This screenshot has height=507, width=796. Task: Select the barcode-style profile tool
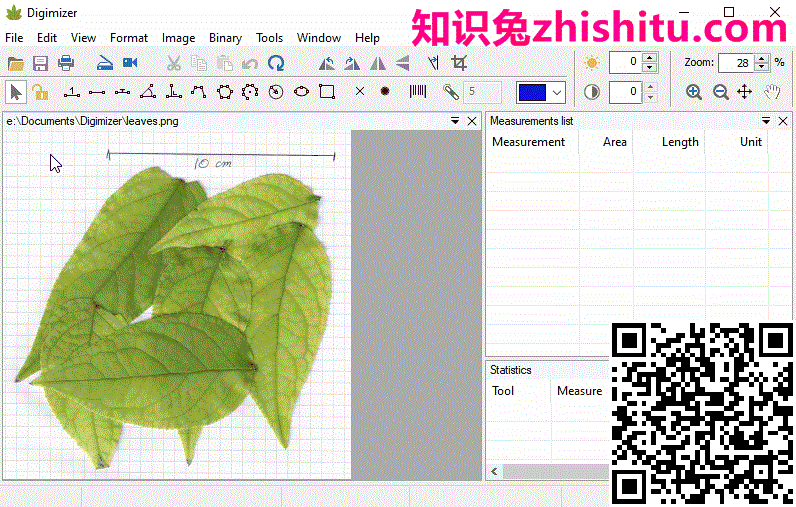pyautogui.click(x=418, y=91)
